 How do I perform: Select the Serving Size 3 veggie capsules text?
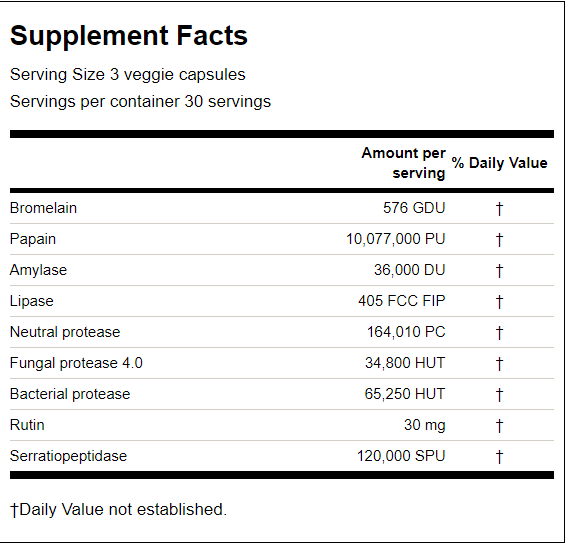(128, 75)
